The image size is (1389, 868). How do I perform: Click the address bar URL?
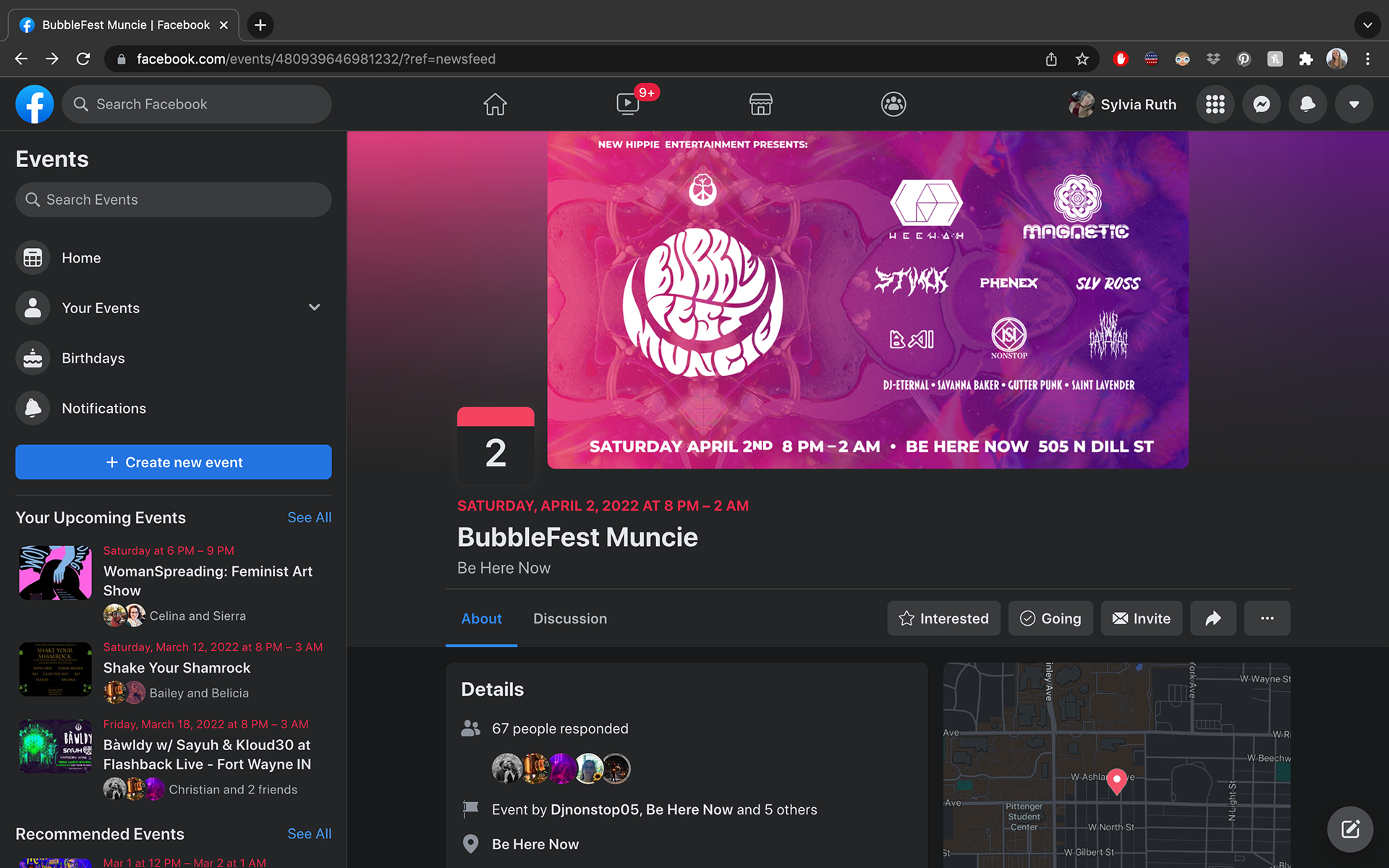[316, 59]
